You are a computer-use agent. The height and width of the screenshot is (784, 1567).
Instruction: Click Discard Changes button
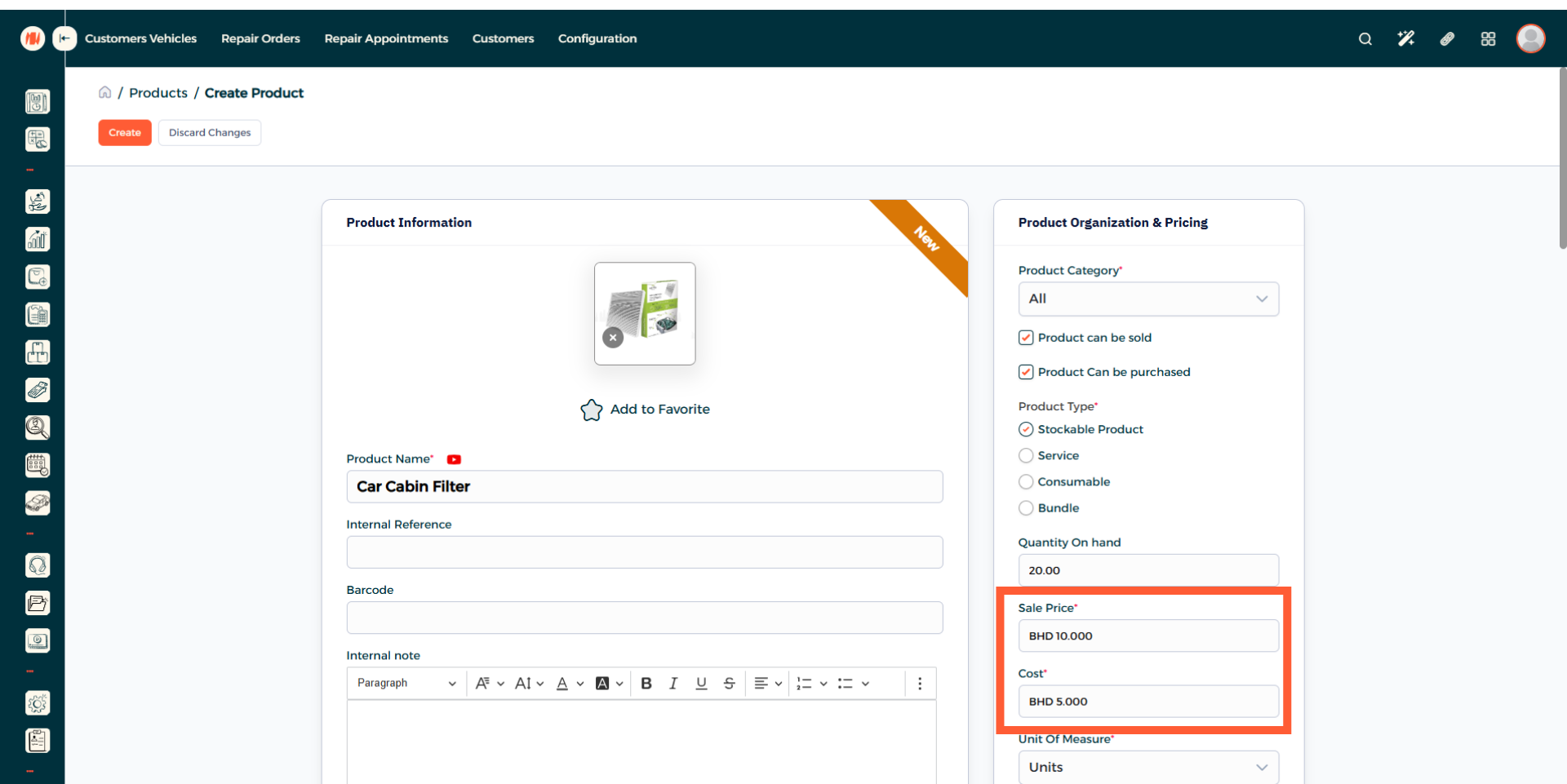click(x=210, y=133)
